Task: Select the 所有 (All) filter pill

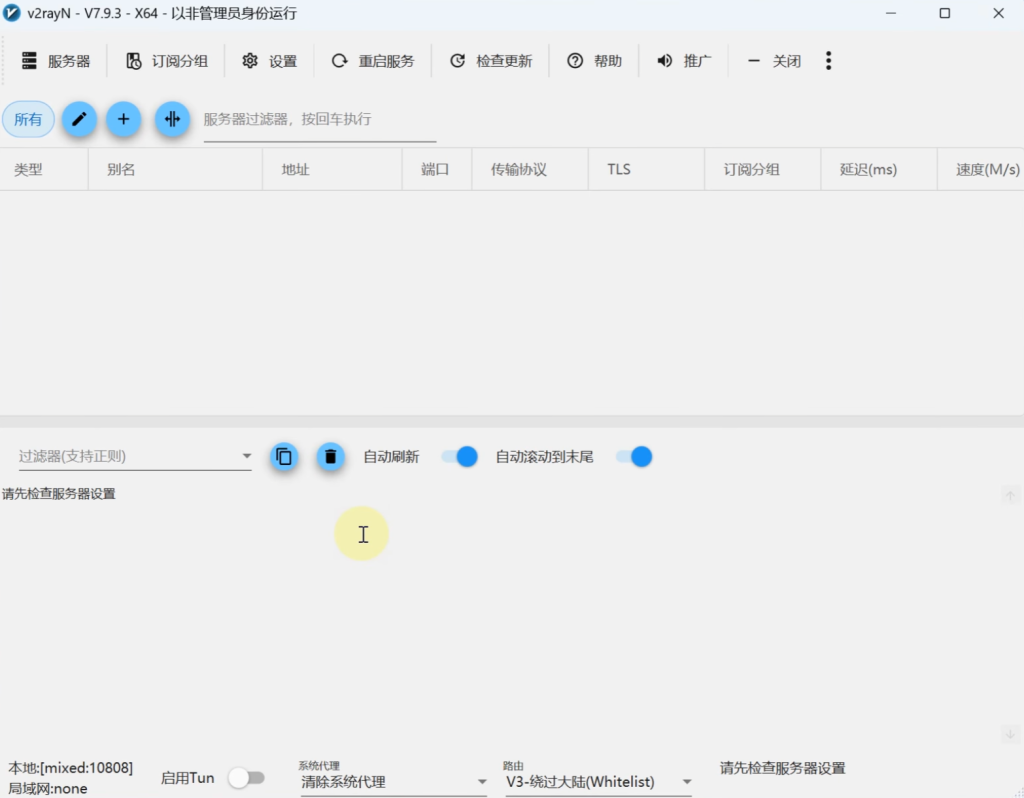Action: 28,119
